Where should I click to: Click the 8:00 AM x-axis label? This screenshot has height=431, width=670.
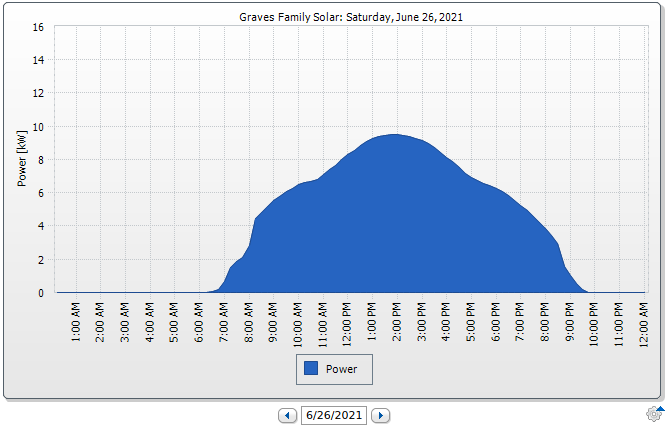click(x=249, y=323)
